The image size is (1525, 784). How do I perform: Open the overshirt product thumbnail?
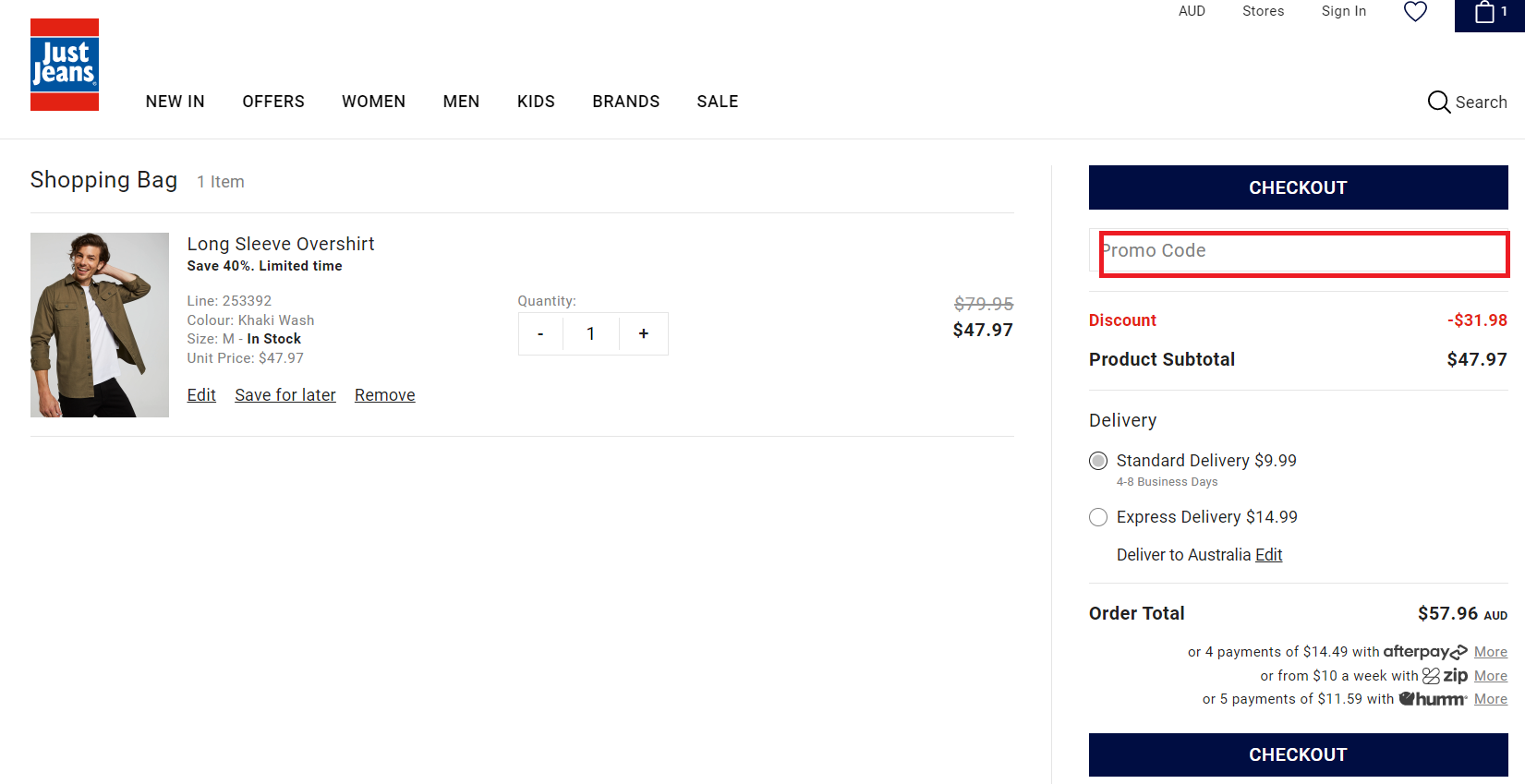[100, 325]
